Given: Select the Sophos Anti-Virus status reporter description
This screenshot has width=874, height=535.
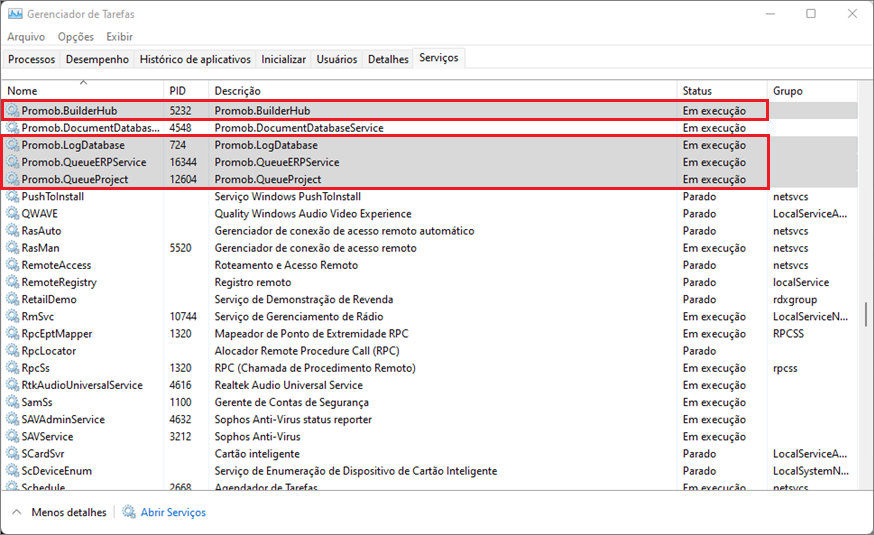Looking at the screenshot, I should tap(293, 420).
